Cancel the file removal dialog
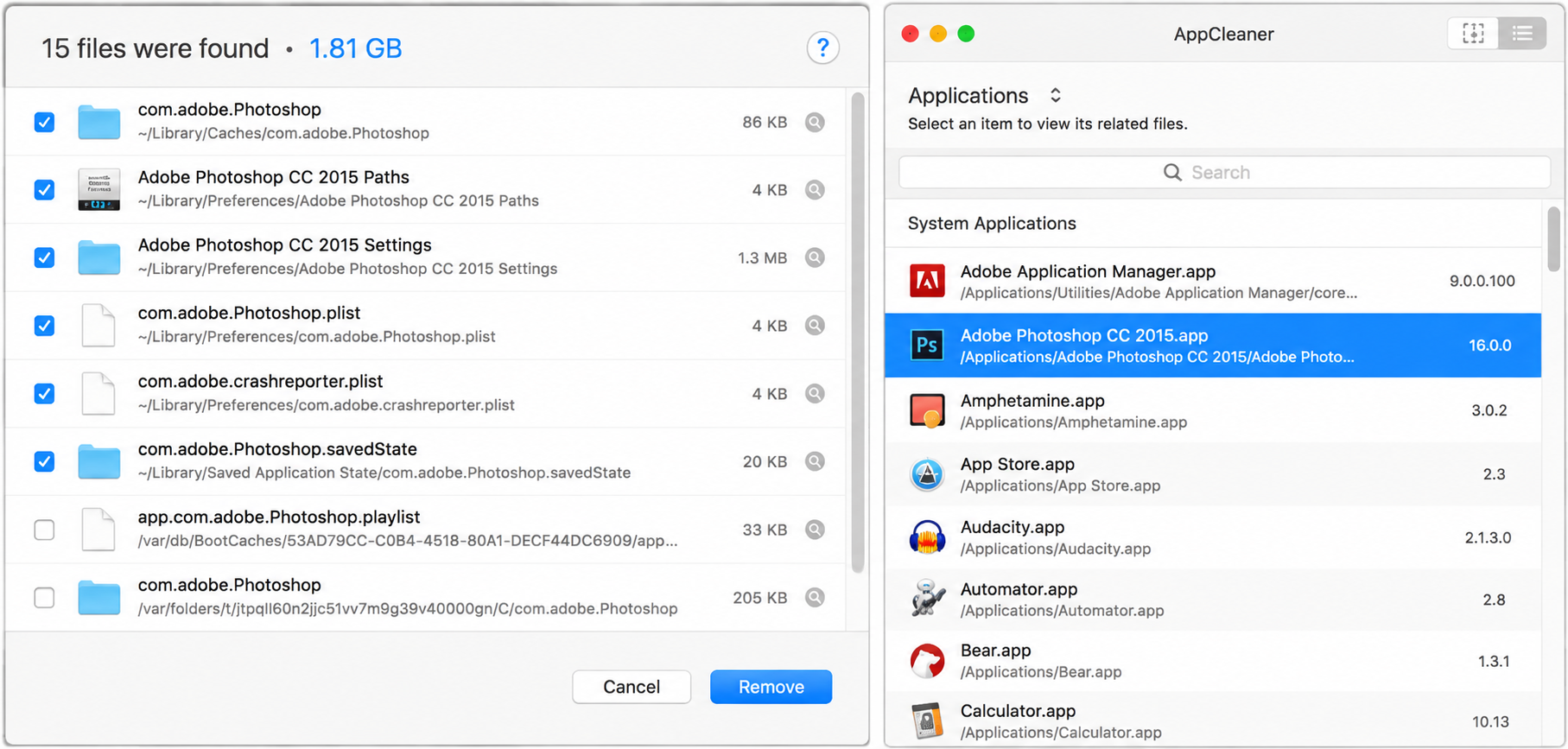Viewport: 1568px width, 749px height. (x=631, y=687)
